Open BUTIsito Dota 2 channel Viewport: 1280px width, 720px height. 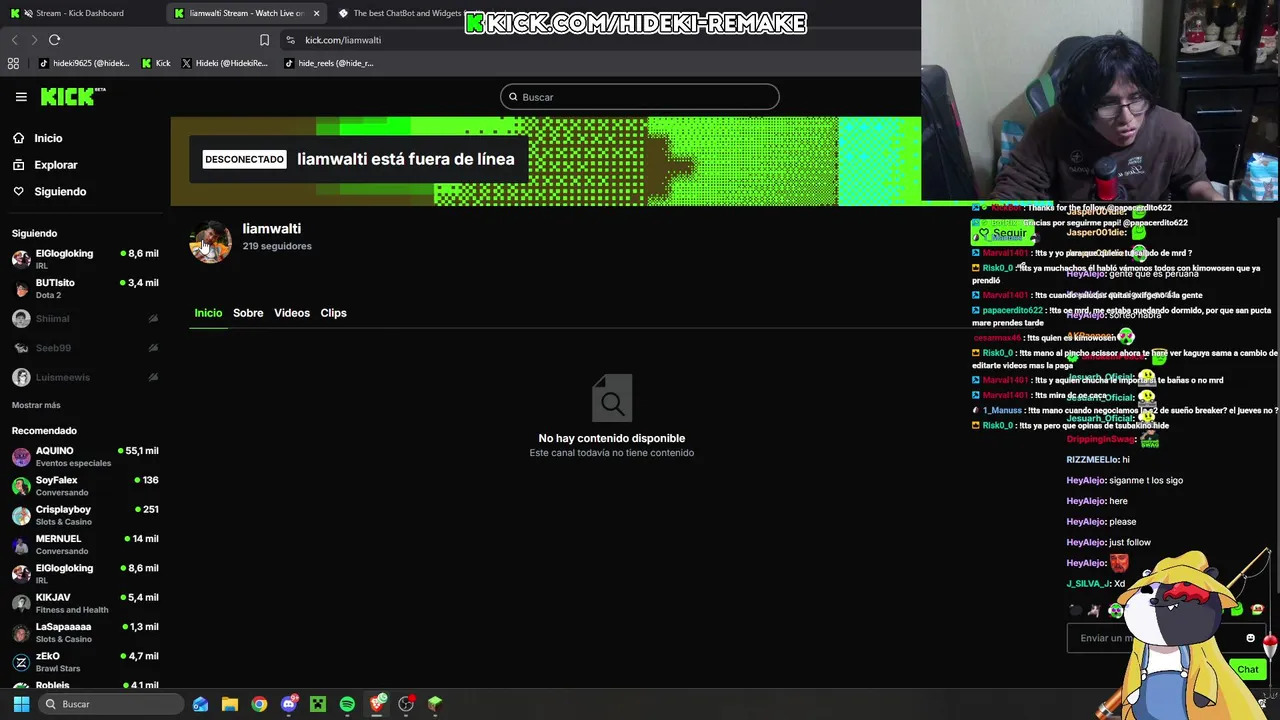pyautogui.click(x=85, y=288)
